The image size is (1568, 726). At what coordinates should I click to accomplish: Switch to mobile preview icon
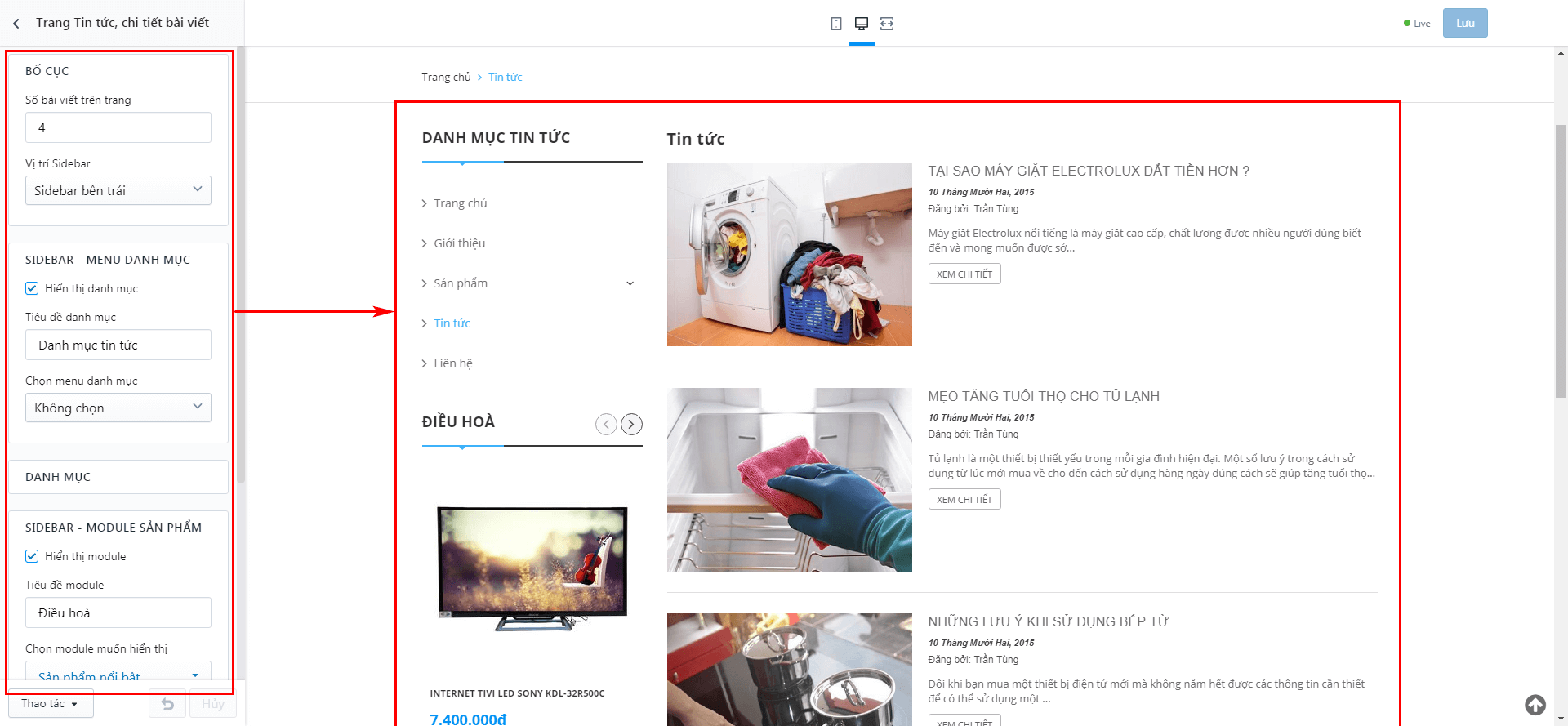(836, 24)
